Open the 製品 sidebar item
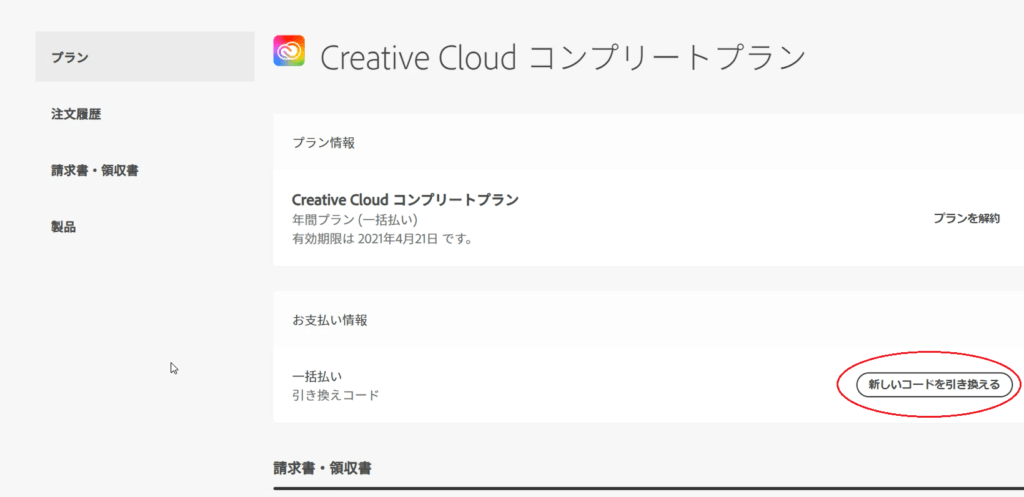This screenshot has height=497, width=1024. tap(63, 227)
